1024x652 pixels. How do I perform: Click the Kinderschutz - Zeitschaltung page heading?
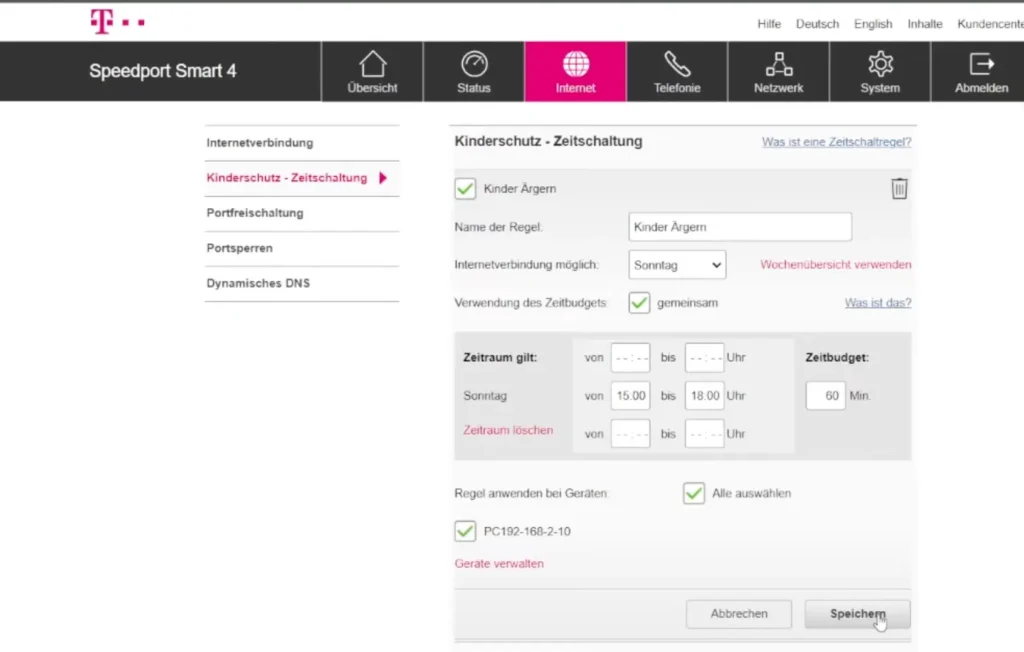(549, 141)
